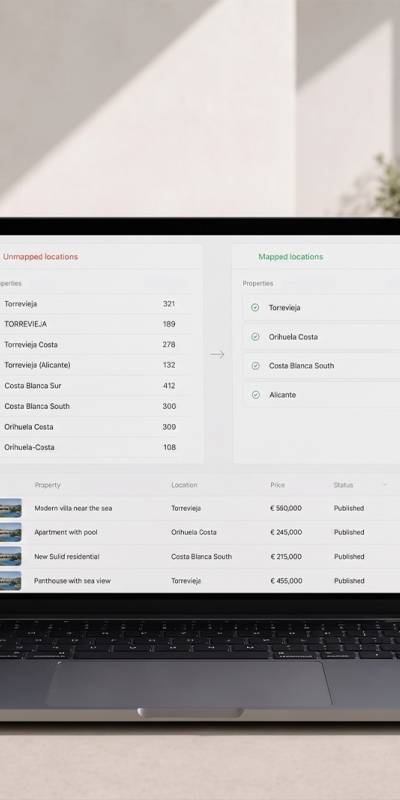Expand the Status column dropdown chevron
This screenshot has width=400, height=800.
pos(385,485)
